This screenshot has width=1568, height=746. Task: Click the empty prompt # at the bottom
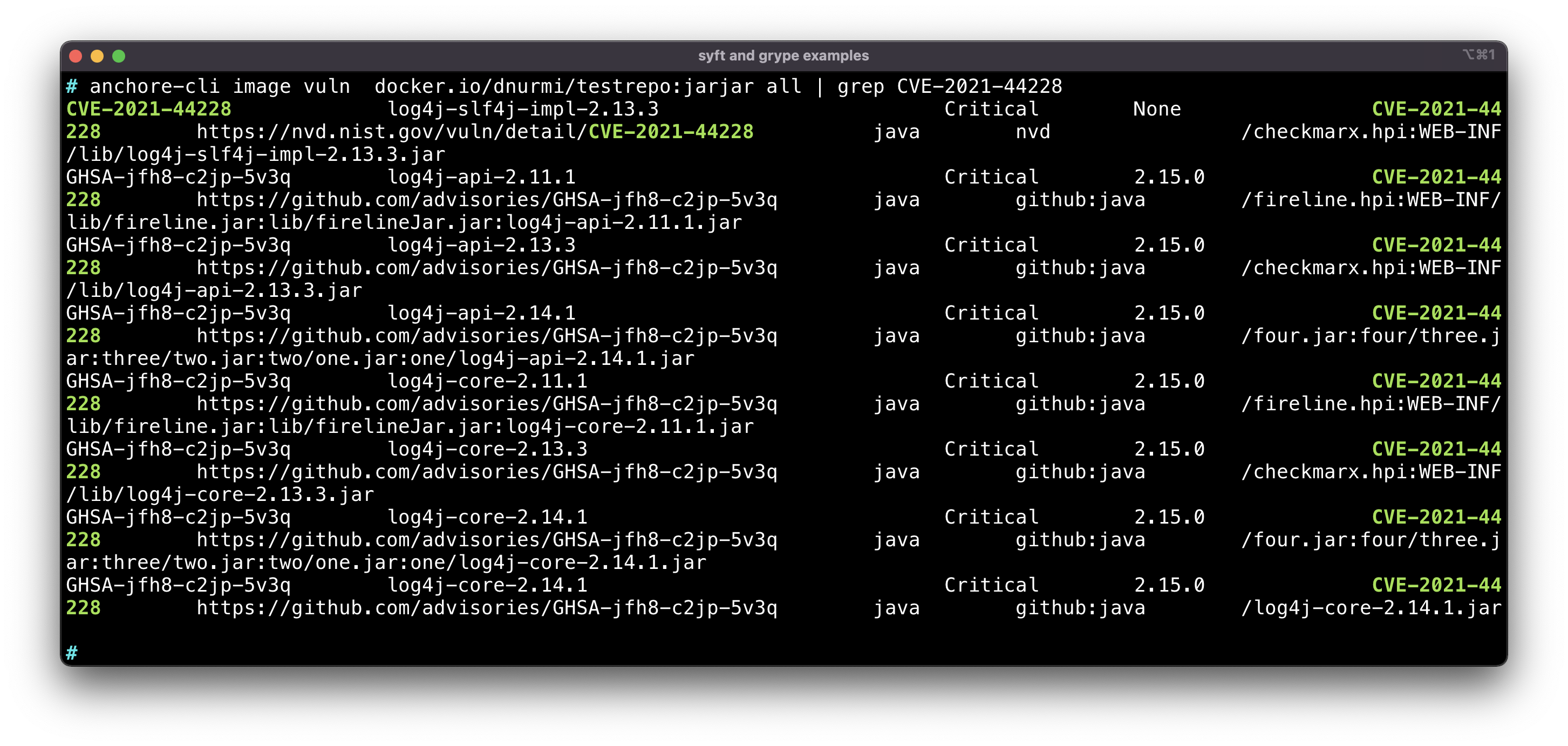[x=72, y=653]
